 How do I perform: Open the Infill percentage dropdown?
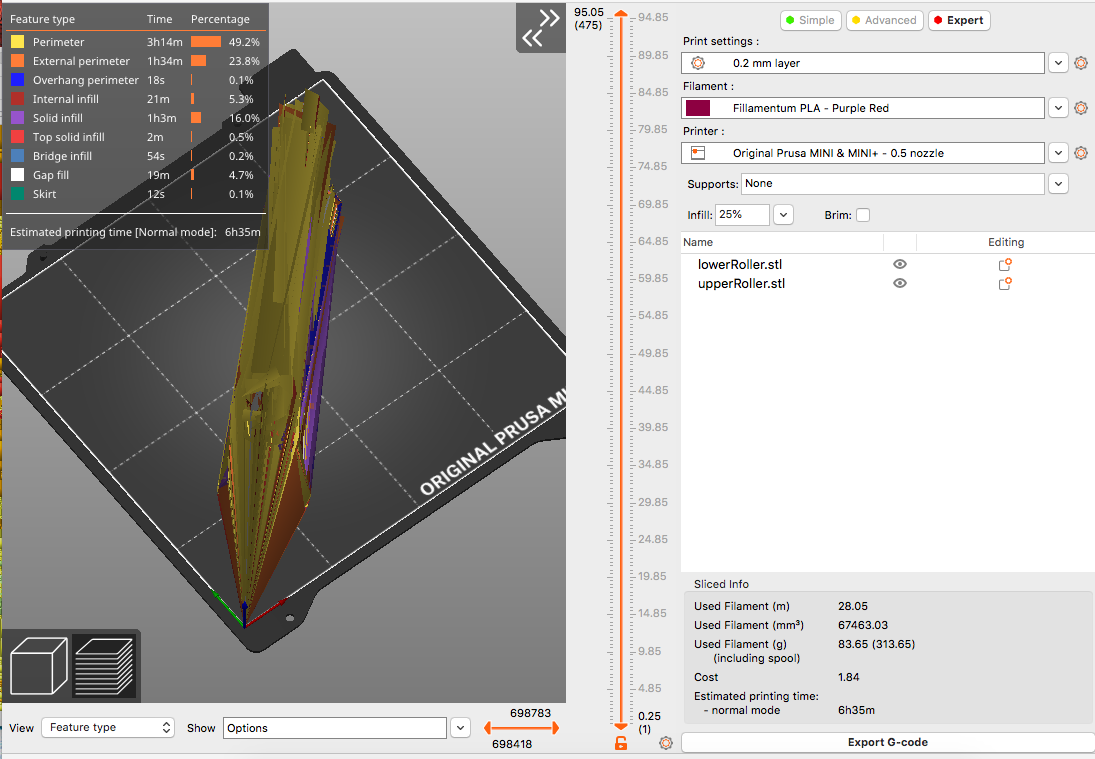783,214
